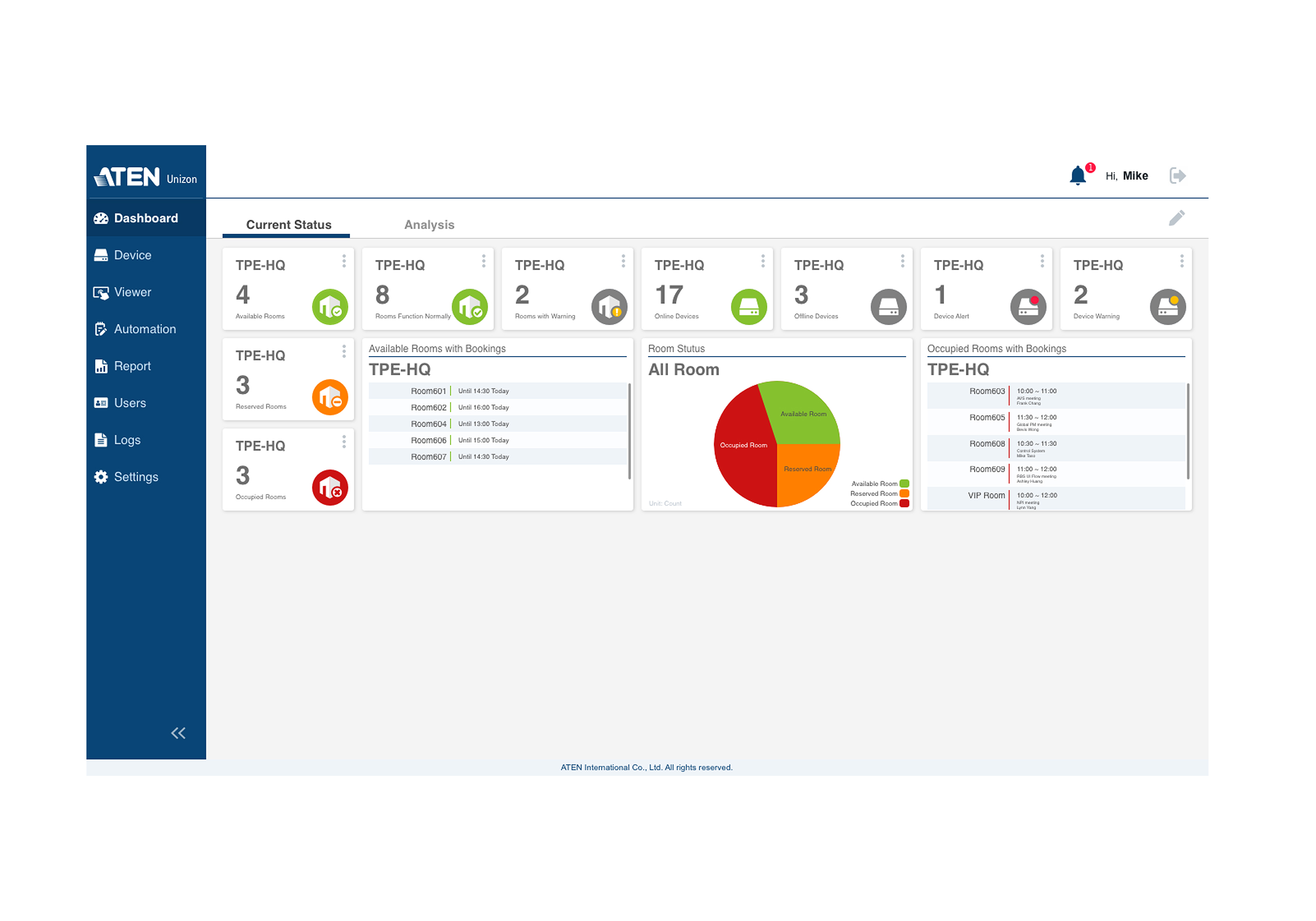
Task: Click the Rooms with Warning icon
Action: click(x=609, y=307)
